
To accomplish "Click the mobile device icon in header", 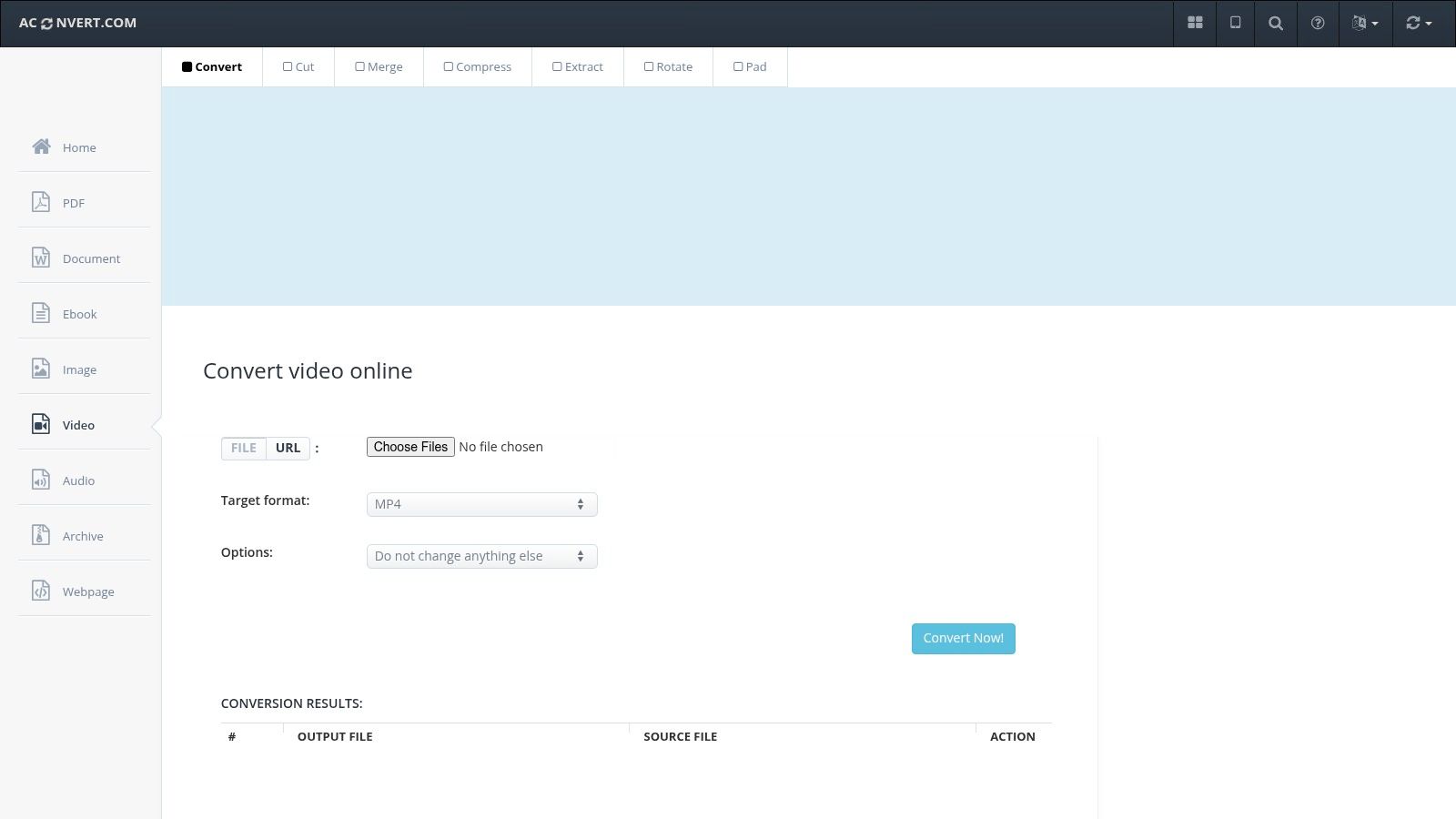I will click(1235, 23).
